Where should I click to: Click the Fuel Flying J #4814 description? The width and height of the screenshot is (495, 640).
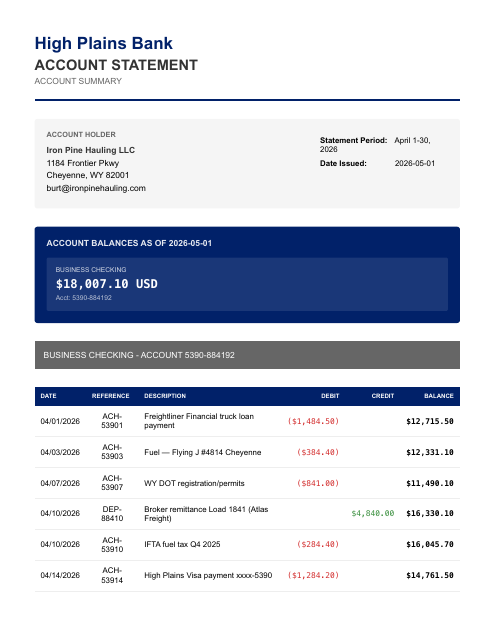(x=202, y=452)
